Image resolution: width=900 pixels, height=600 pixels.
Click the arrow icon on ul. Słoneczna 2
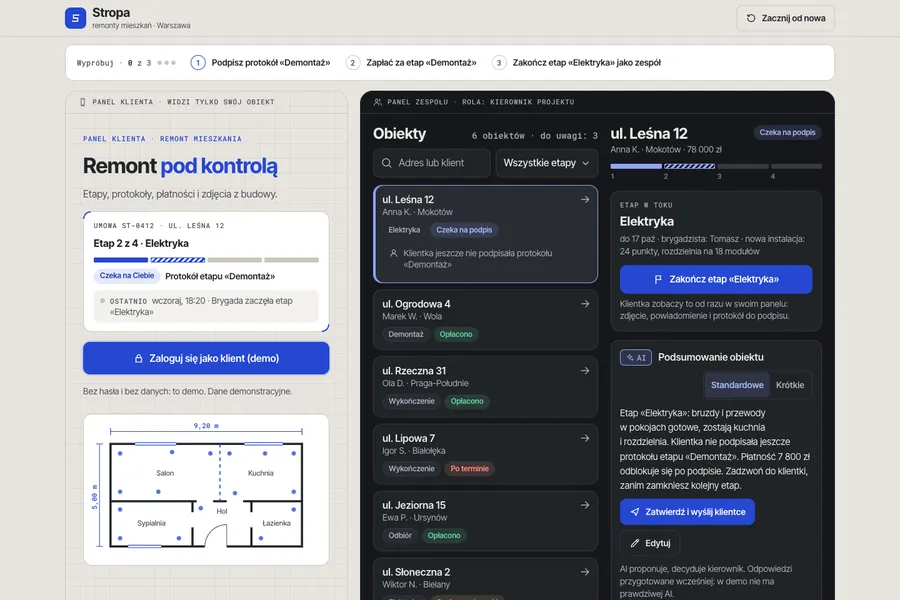[584, 572]
